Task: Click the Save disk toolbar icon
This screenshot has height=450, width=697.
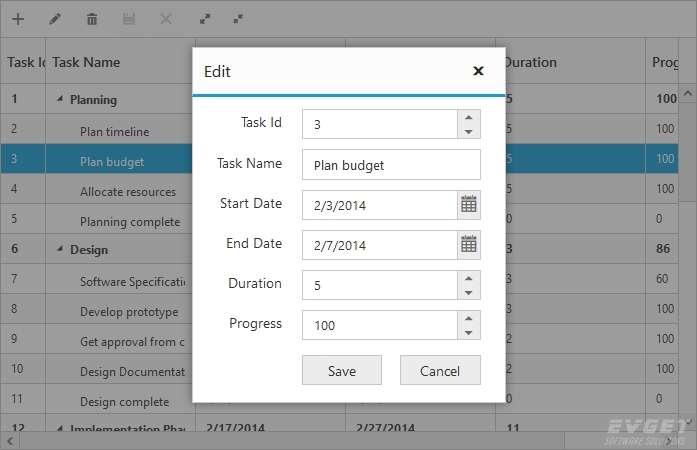Action: tap(129, 19)
